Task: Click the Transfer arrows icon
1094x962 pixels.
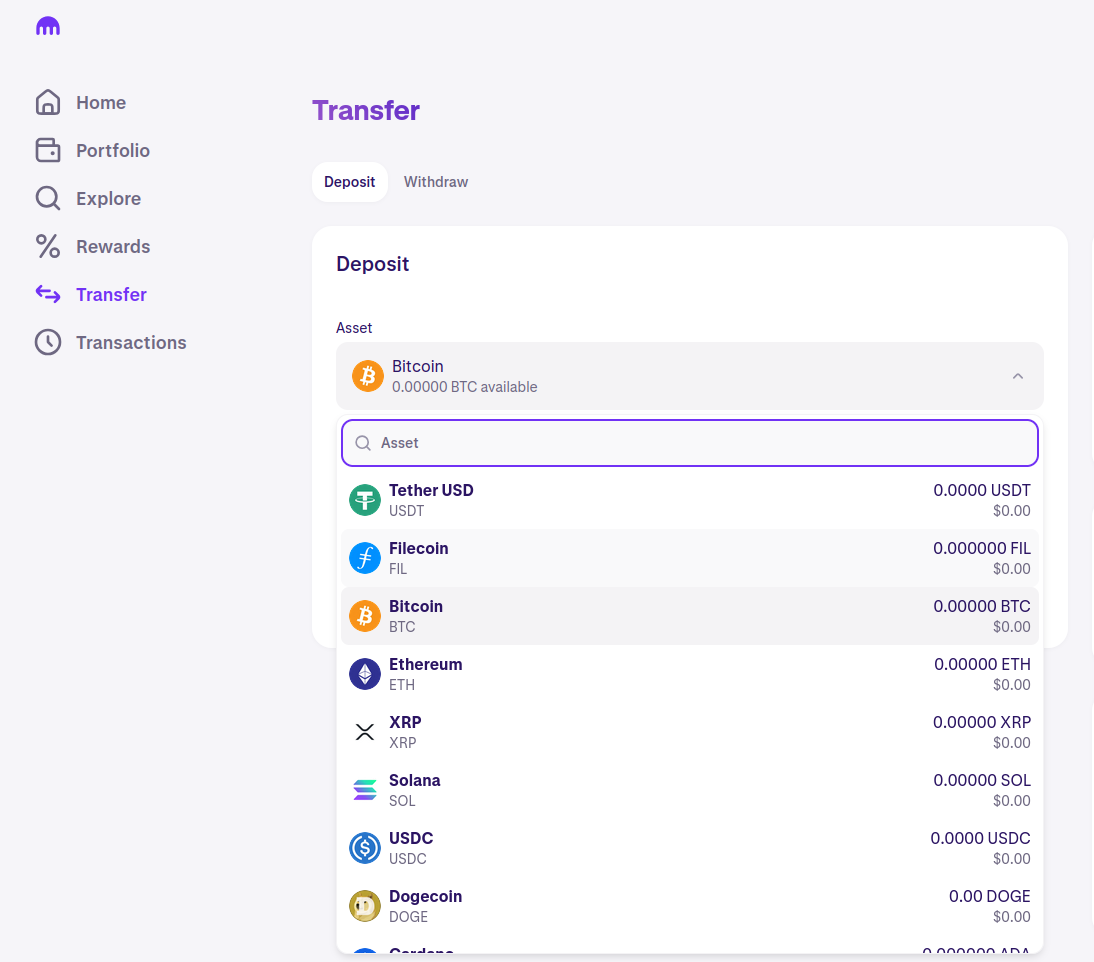Action: coord(48,294)
